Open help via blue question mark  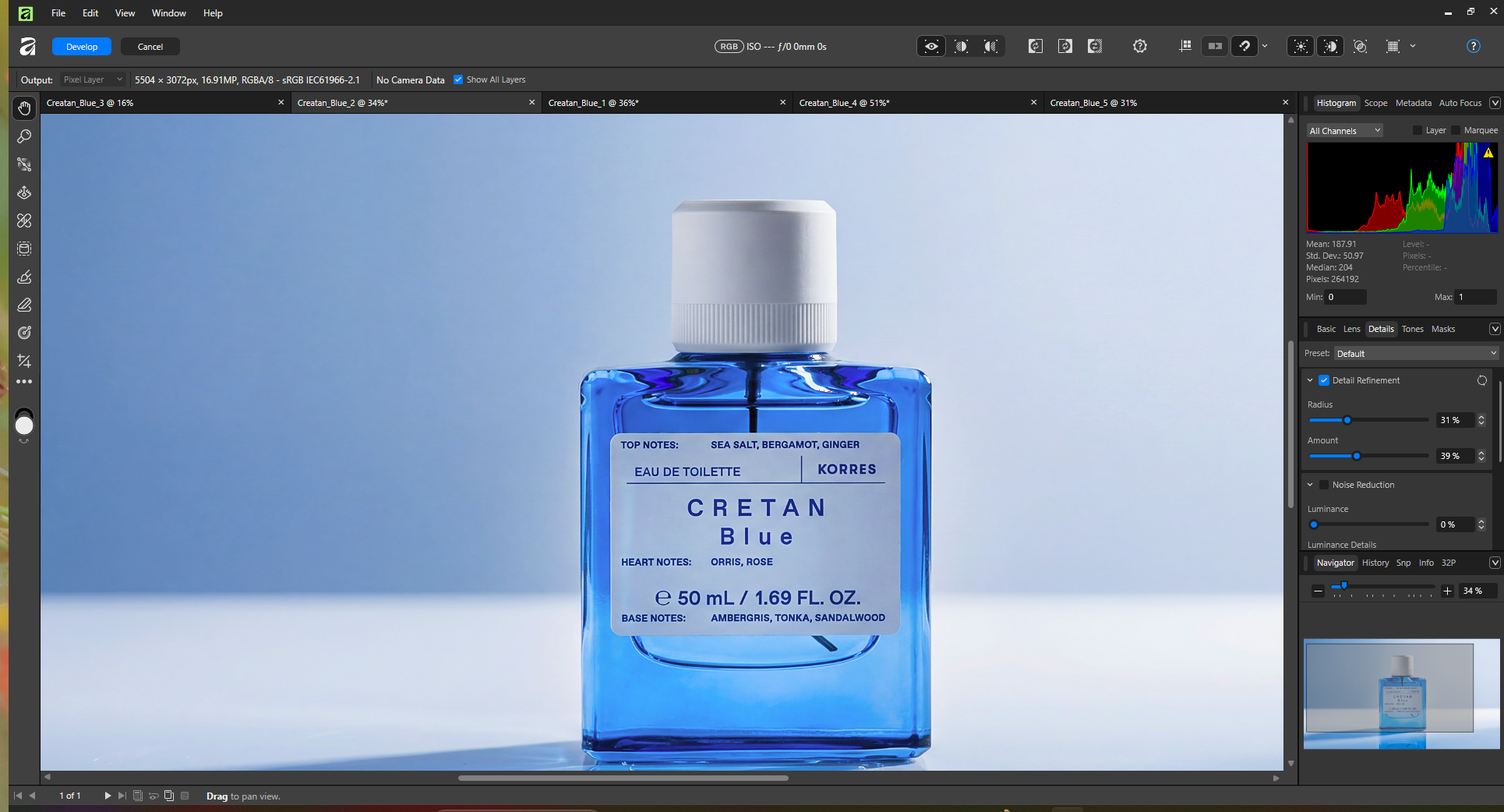click(1474, 47)
